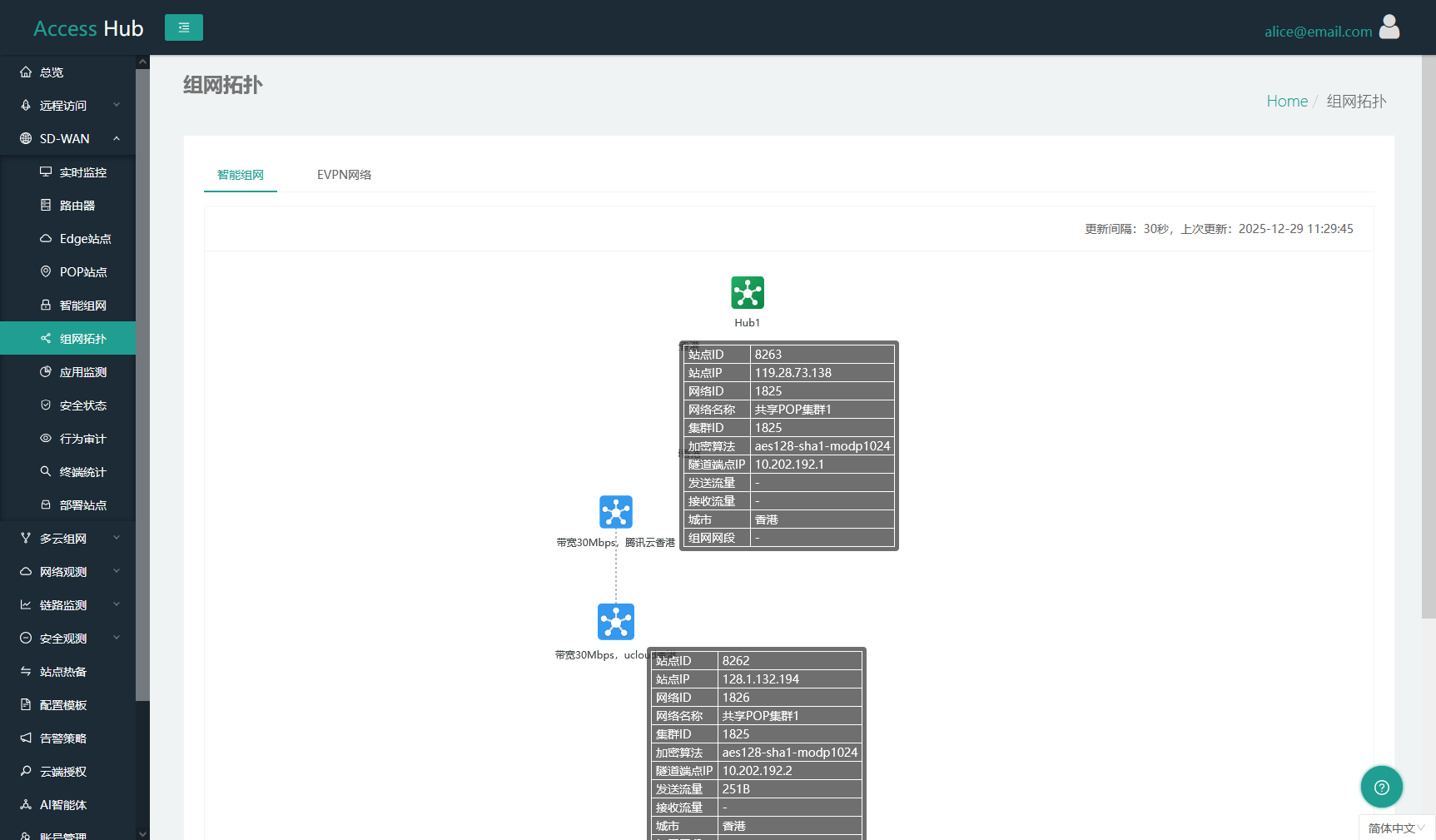The height and width of the screenshot is (840, 1436).
Task: Click the 站点热备 swap icon
Action: (26, 672)
